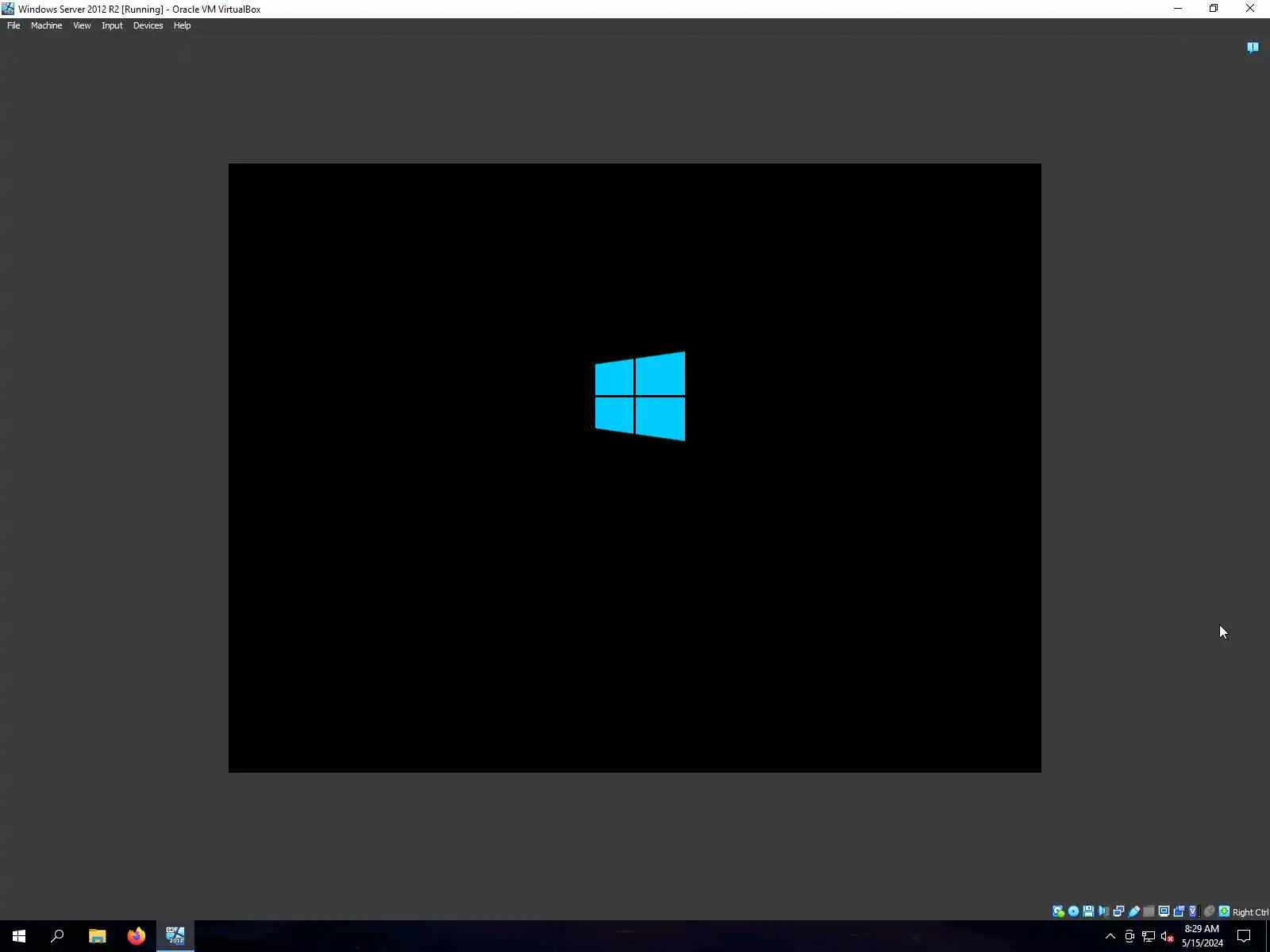The image size is (1270, 952).
Task: Click the muted volume tray icon
Action: (1167, 936)
